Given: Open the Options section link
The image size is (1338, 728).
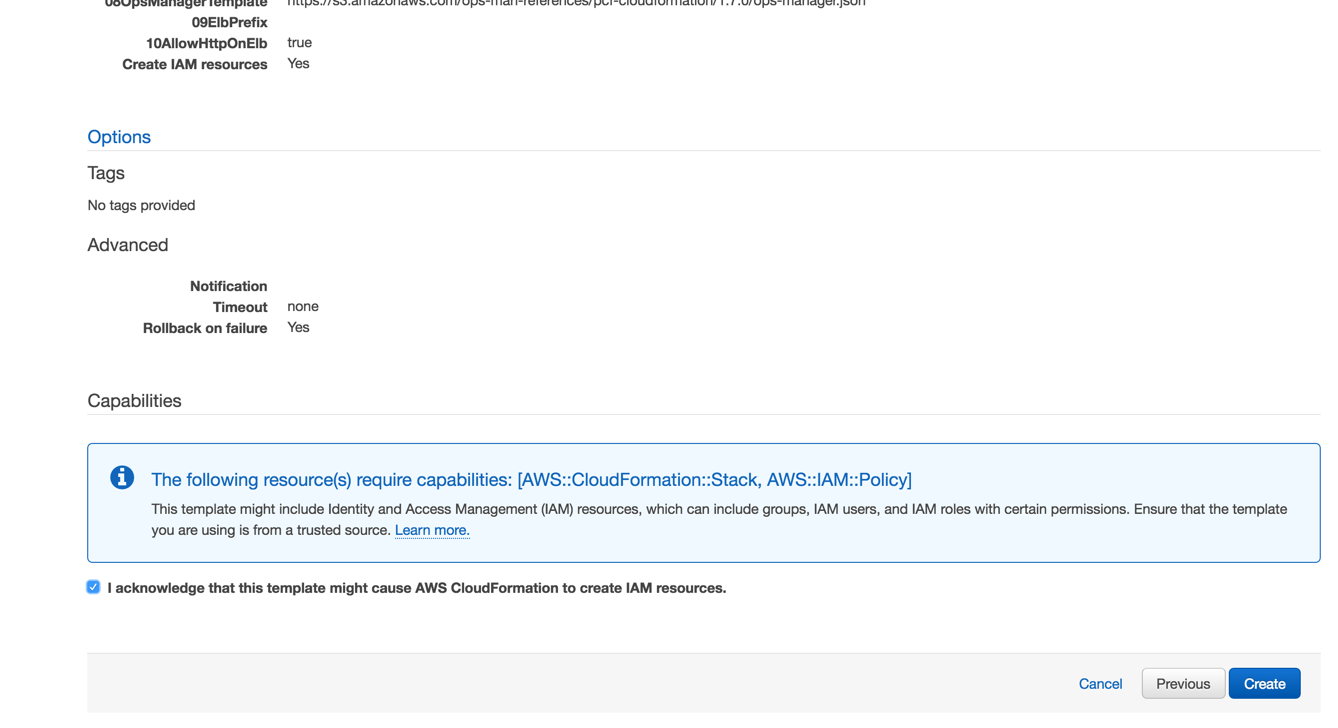Looking at the screenshot, I should point(119,137).
